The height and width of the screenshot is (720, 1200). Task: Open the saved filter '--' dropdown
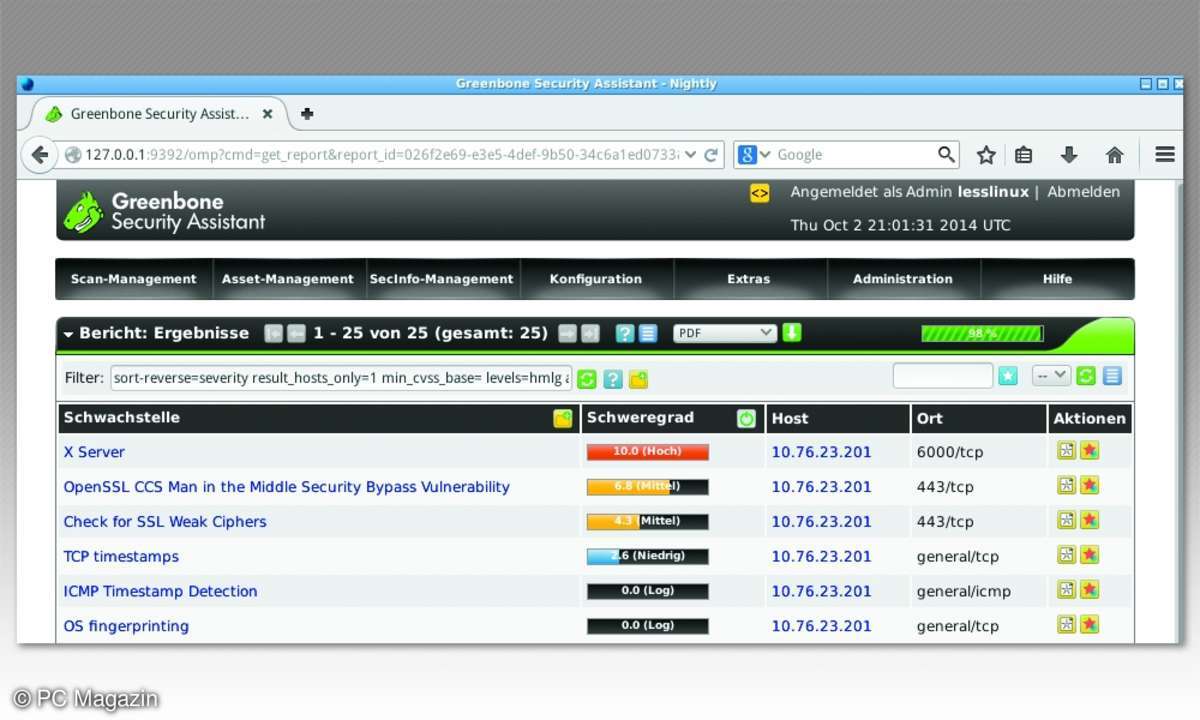tap(1051, 375)
